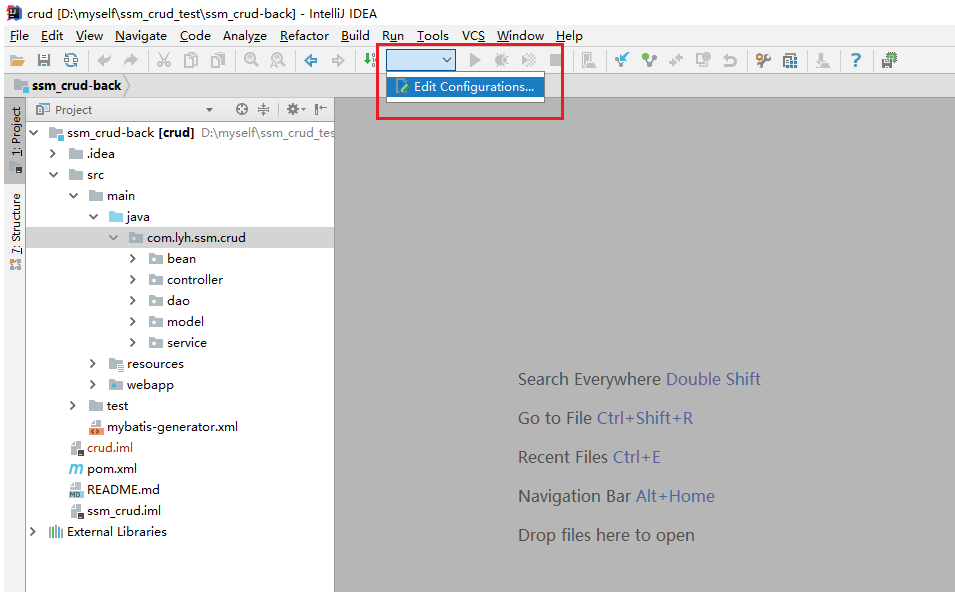Click the VCS Show History icon

[703, 60]
